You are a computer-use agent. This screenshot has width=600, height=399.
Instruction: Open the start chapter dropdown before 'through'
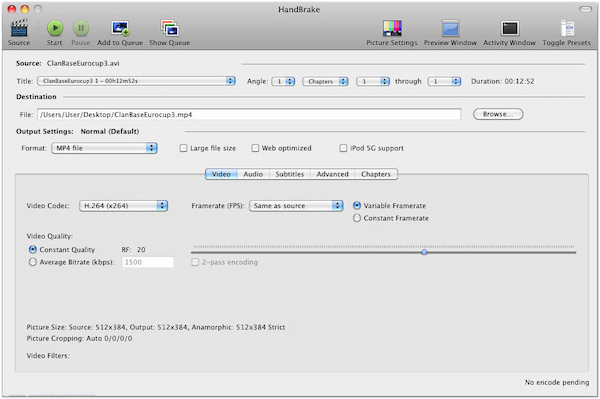373,81
